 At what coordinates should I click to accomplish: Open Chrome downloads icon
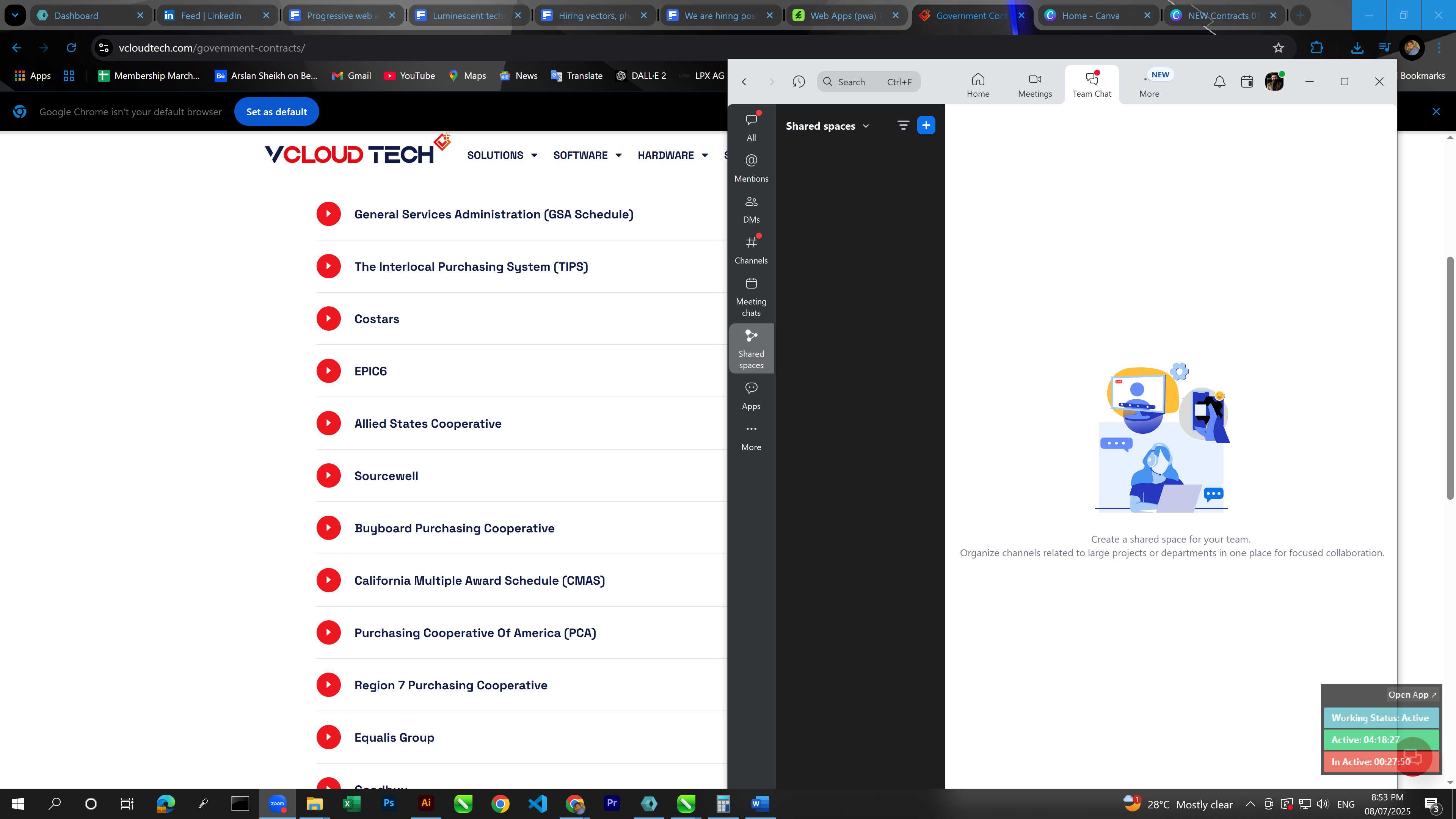1357,48
